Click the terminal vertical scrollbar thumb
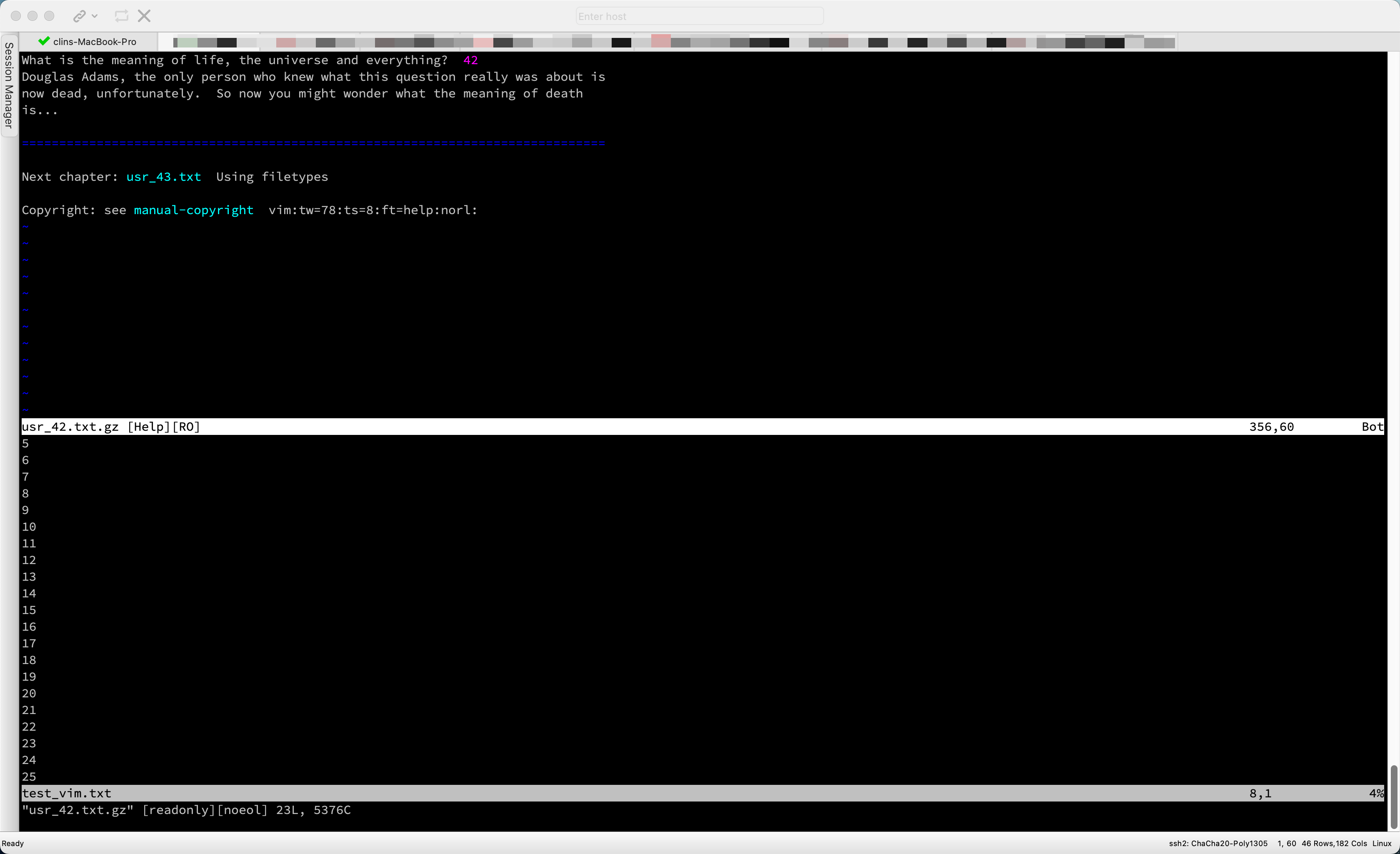 (1393, 797)
